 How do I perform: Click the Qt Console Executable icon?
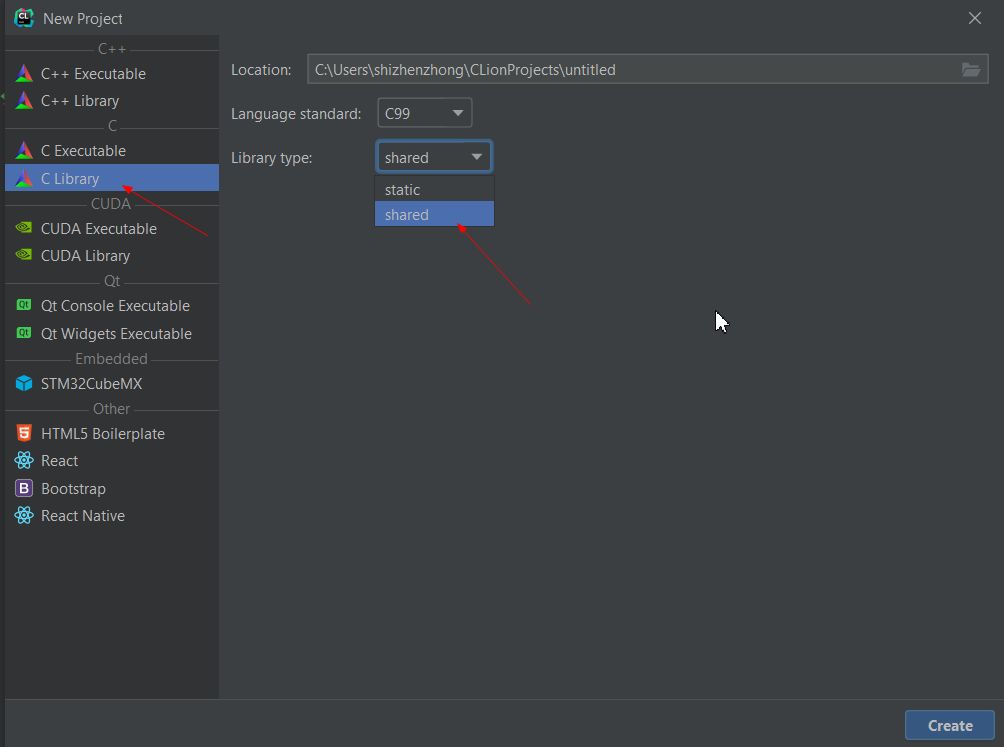pos(24,305)
